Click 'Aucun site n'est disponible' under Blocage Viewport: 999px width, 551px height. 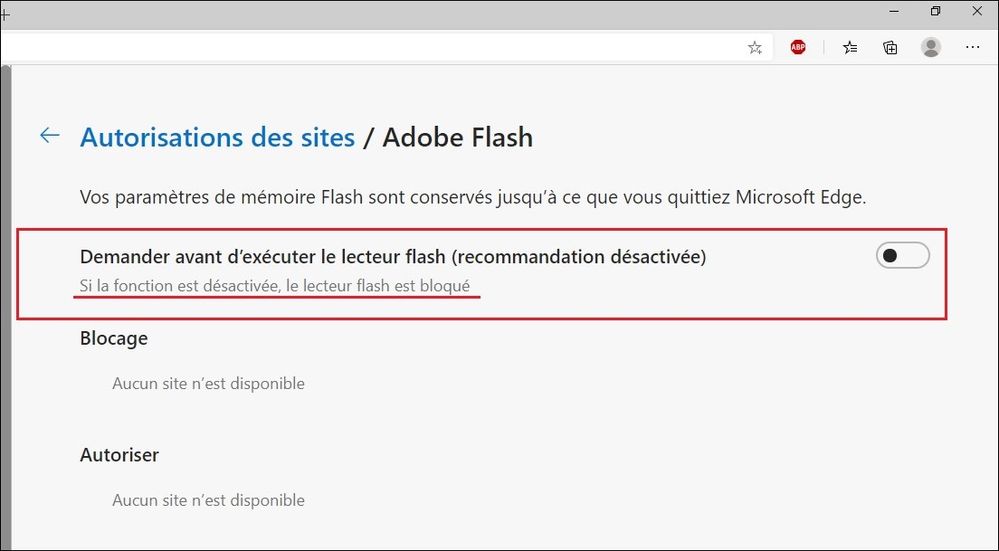click(x=208, y=383)
